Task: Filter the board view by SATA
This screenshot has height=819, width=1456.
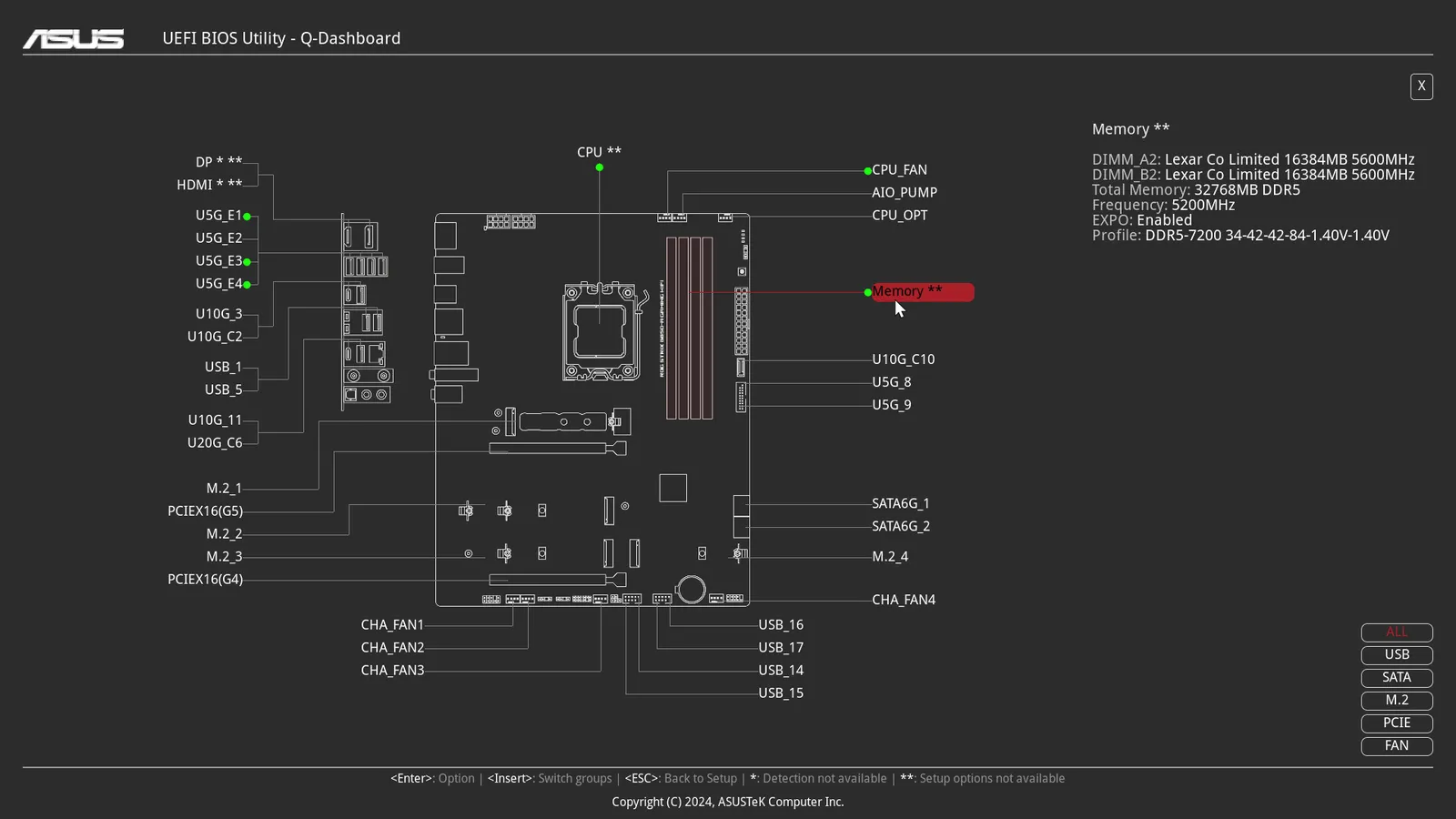Action: 1397,678
